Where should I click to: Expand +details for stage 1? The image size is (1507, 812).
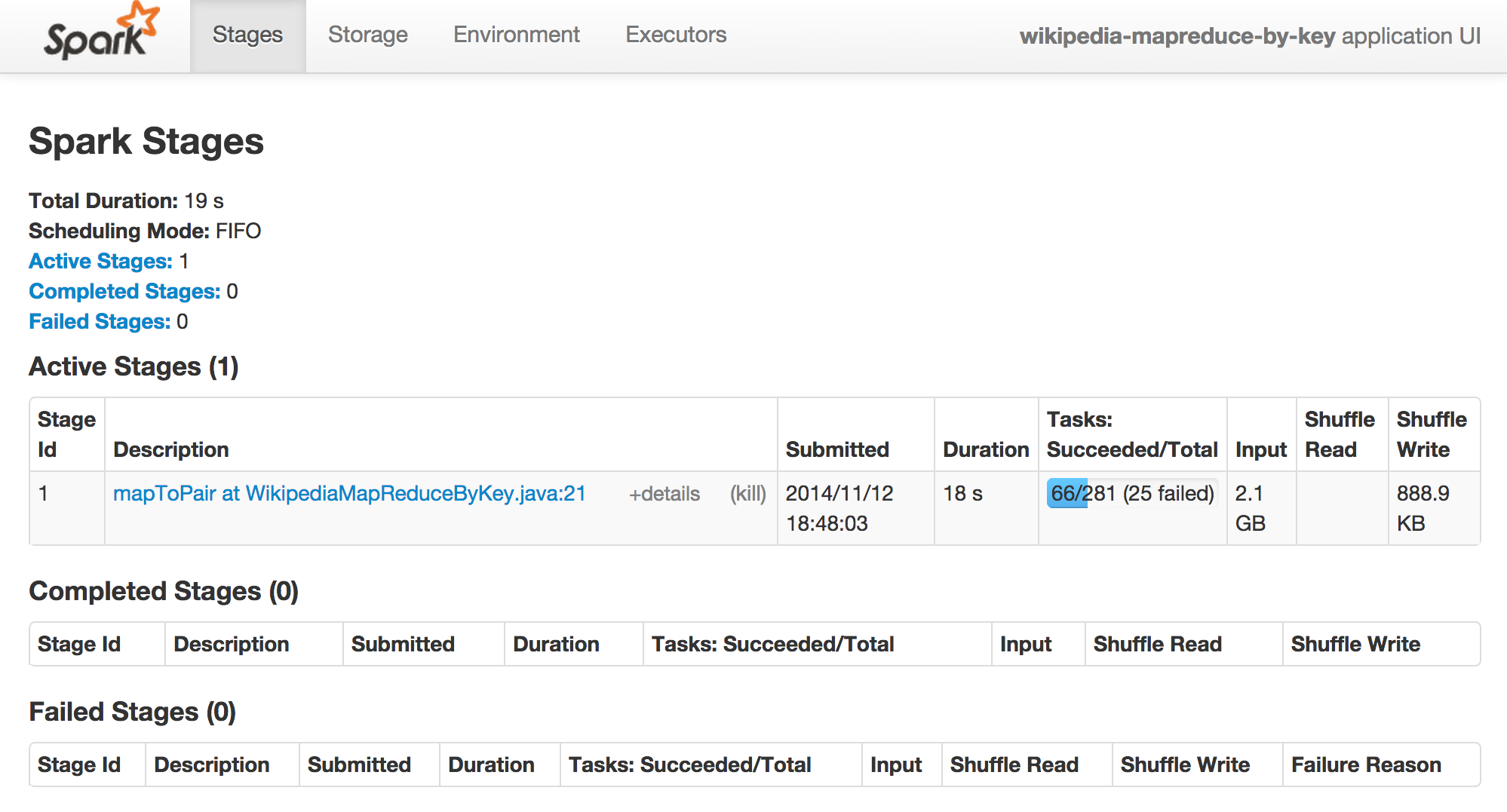[664, 494]
